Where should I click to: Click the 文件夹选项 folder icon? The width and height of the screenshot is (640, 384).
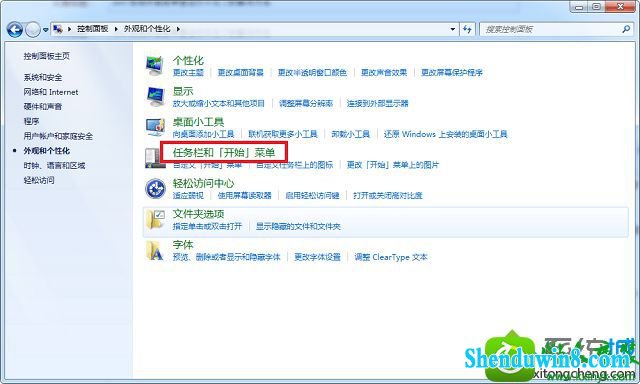click(x=156, y=220)
